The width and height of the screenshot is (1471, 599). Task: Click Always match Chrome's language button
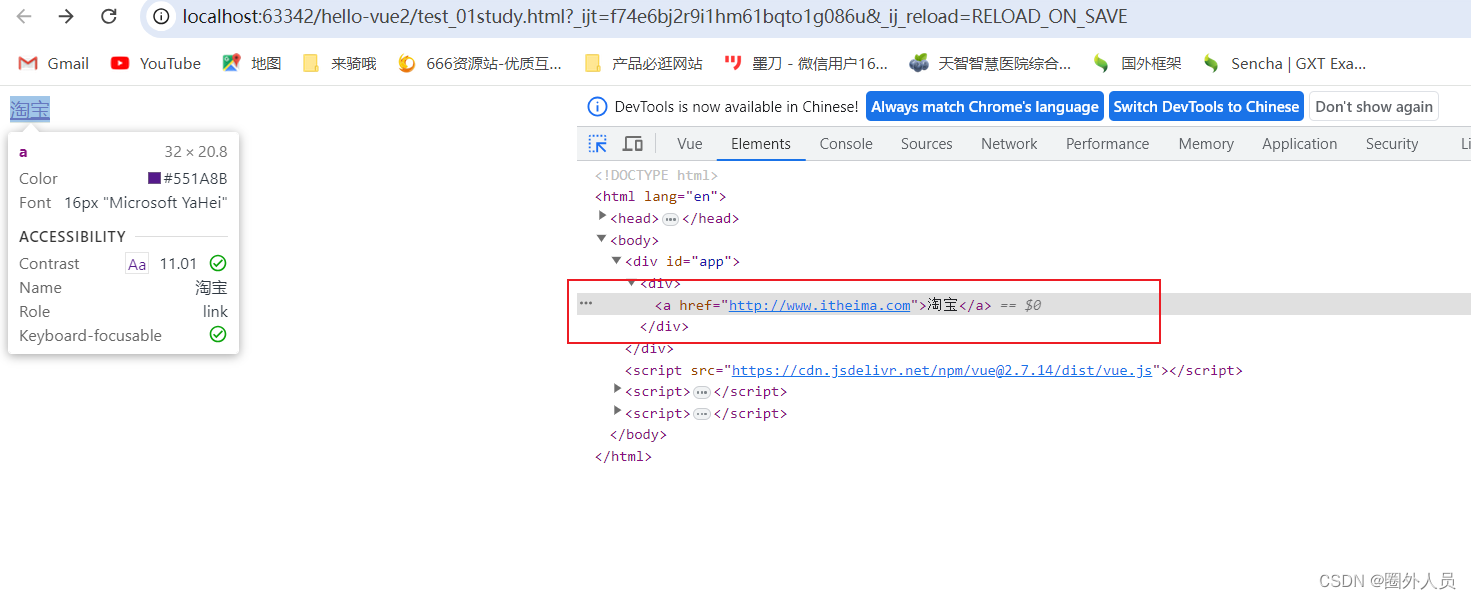click(x=985, y=107)
